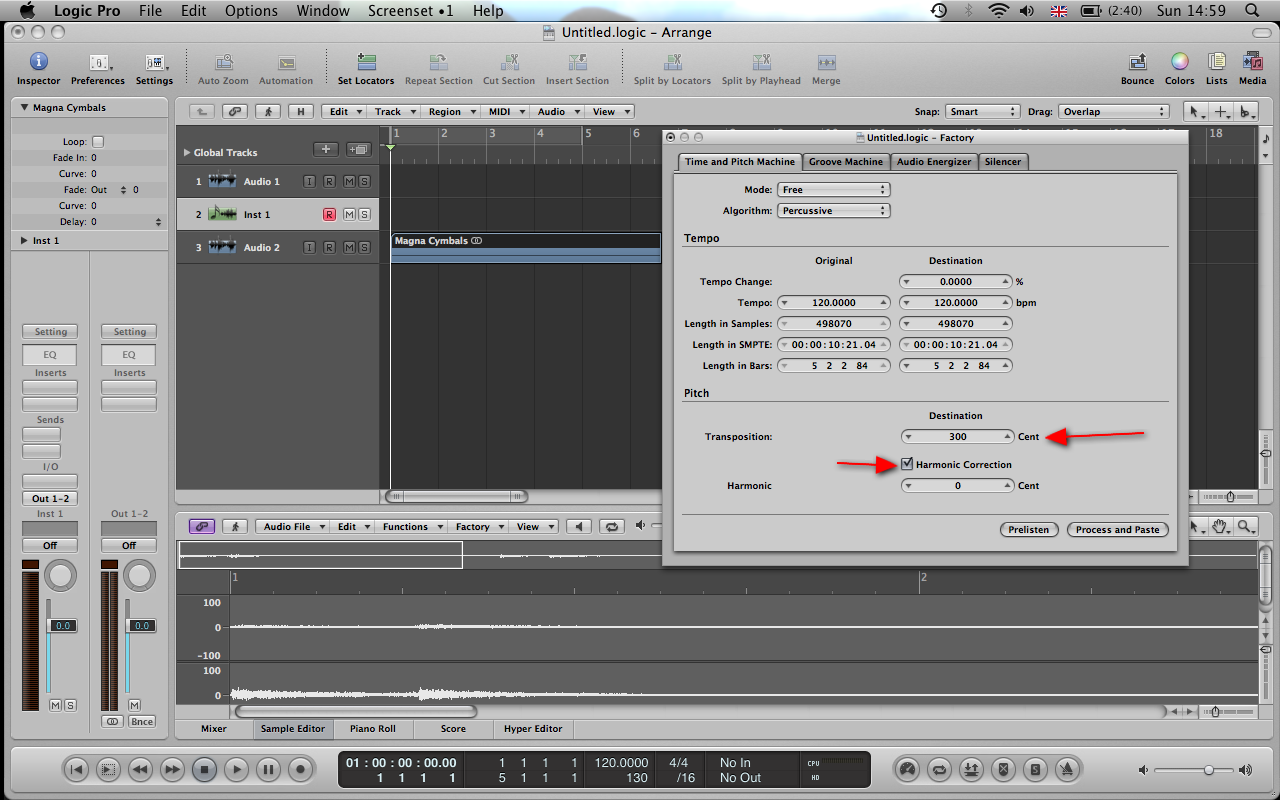1280x800 pixels.
Task: Open the Screenset menu in menu bar
Action: pyautogui.click(x=410, y=10)
